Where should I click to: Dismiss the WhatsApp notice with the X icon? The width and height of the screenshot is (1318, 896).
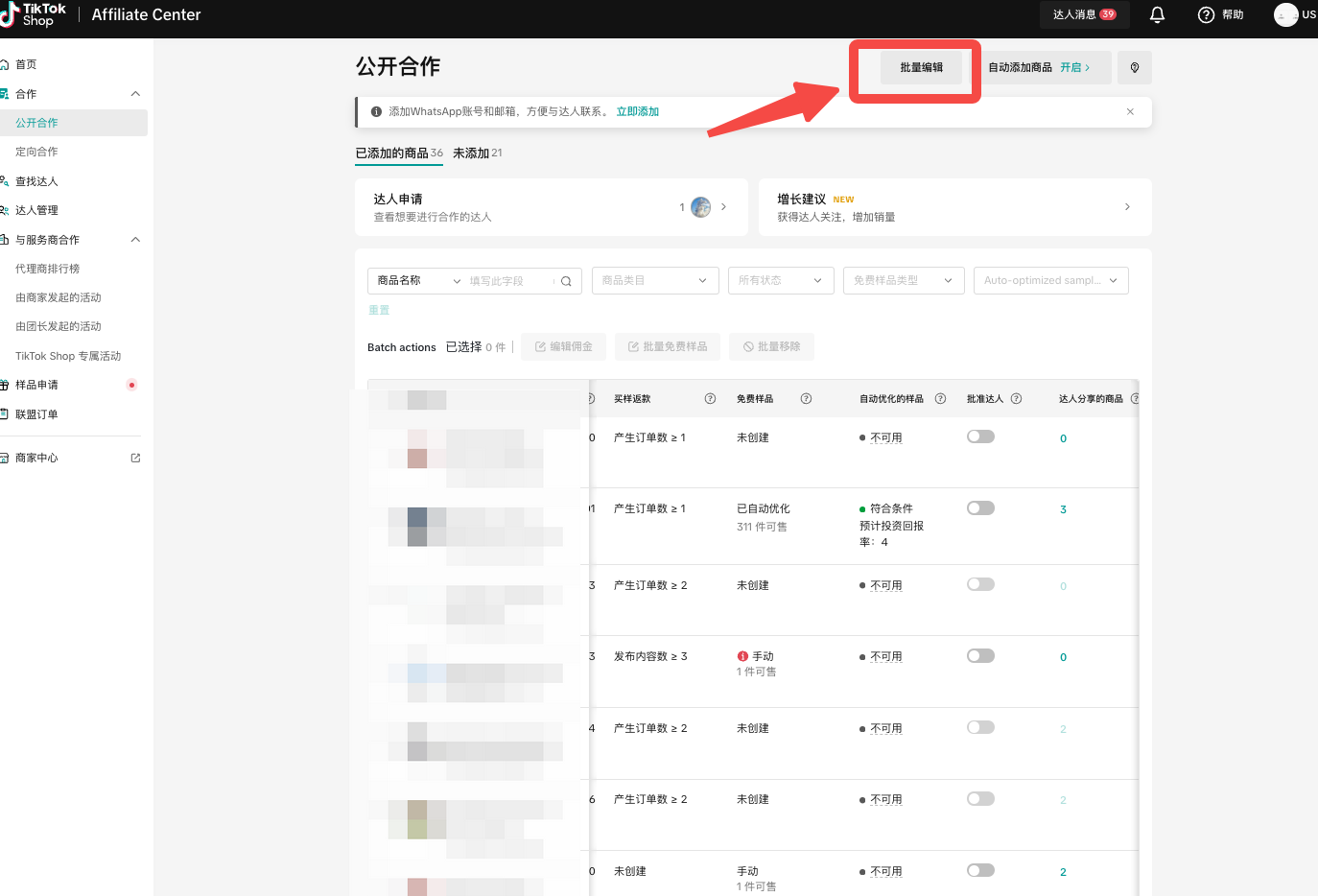click(1130, 112)
